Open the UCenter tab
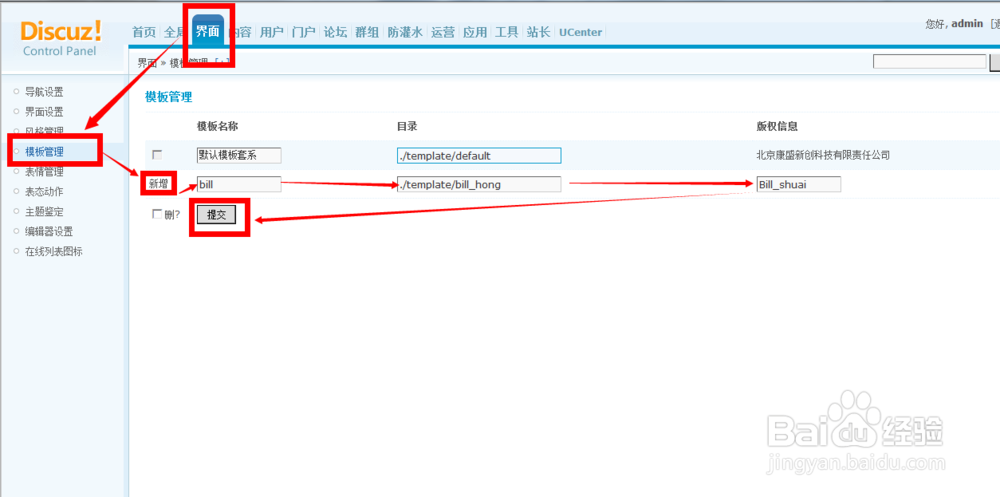This screenshot has width=1000, height=497. 580,32
